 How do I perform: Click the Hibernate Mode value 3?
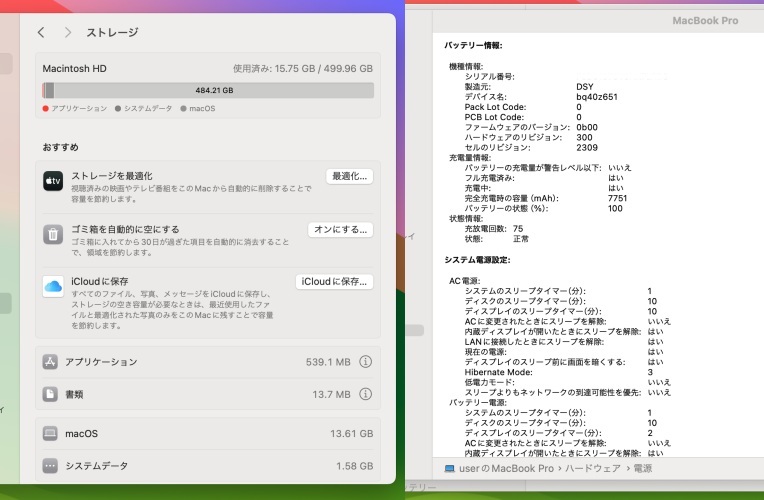pyautogui.click(x=650, y=372)
